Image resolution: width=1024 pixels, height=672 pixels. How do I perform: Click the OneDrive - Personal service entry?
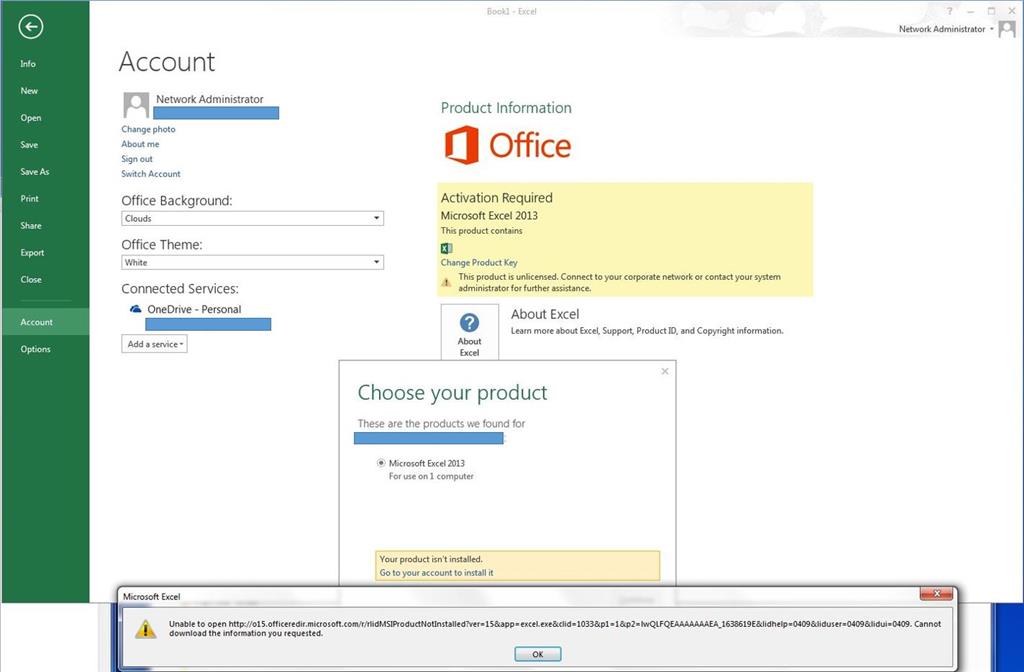194,309
